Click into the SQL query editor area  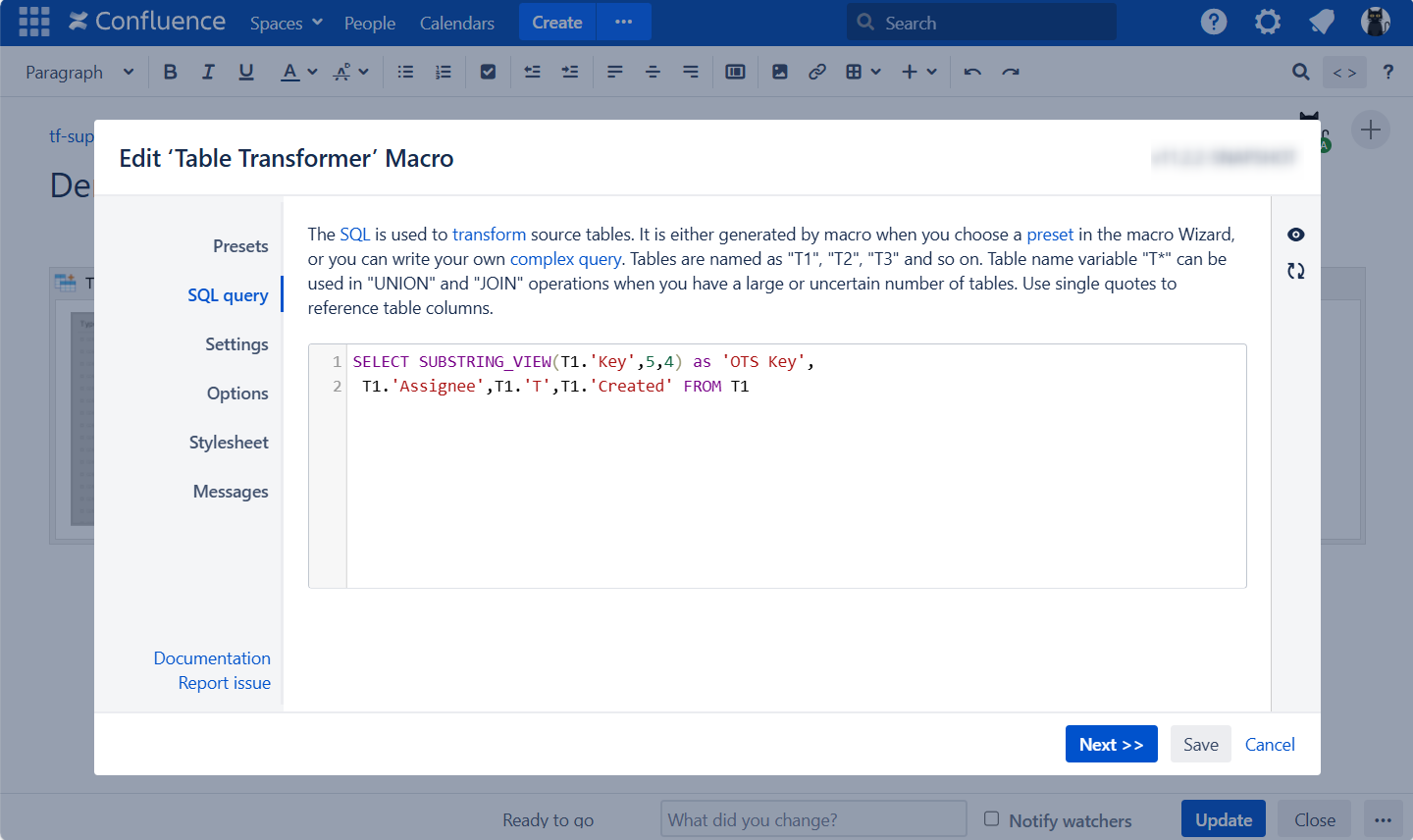796,466
